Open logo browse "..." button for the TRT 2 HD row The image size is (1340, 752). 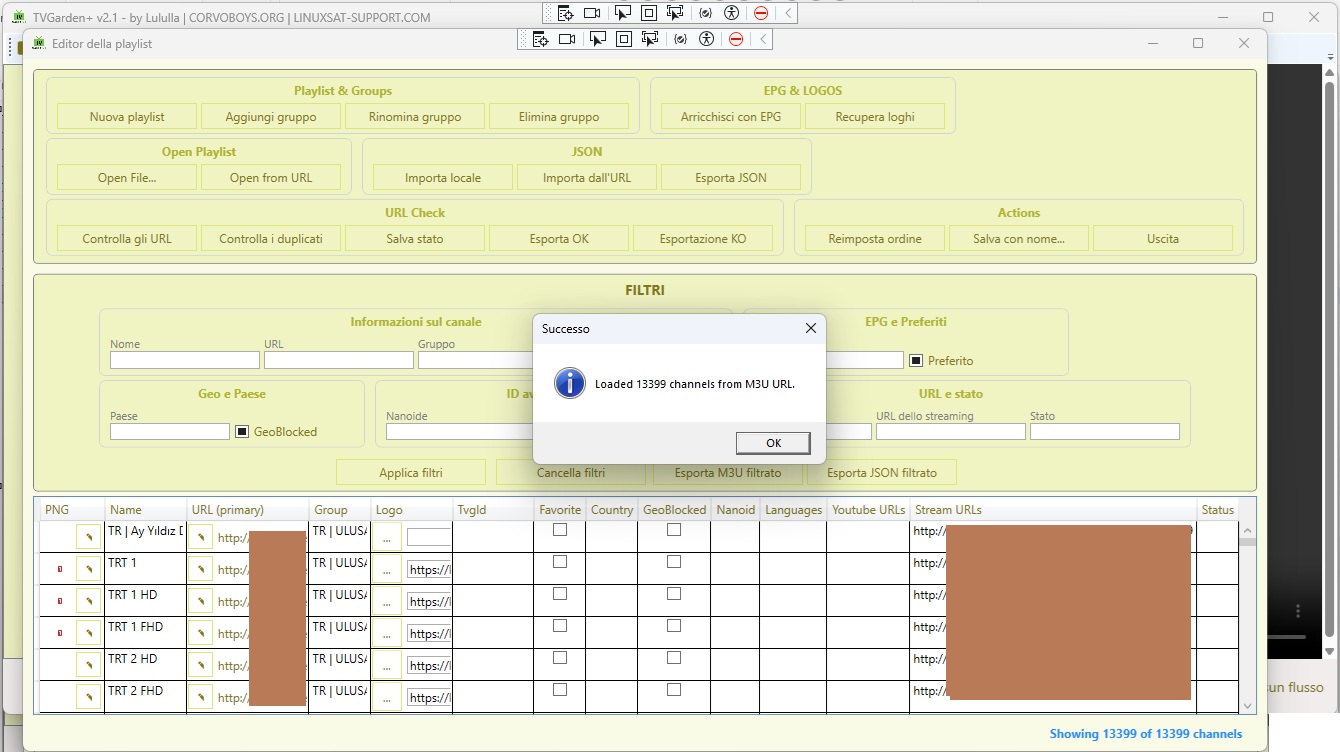387,664
